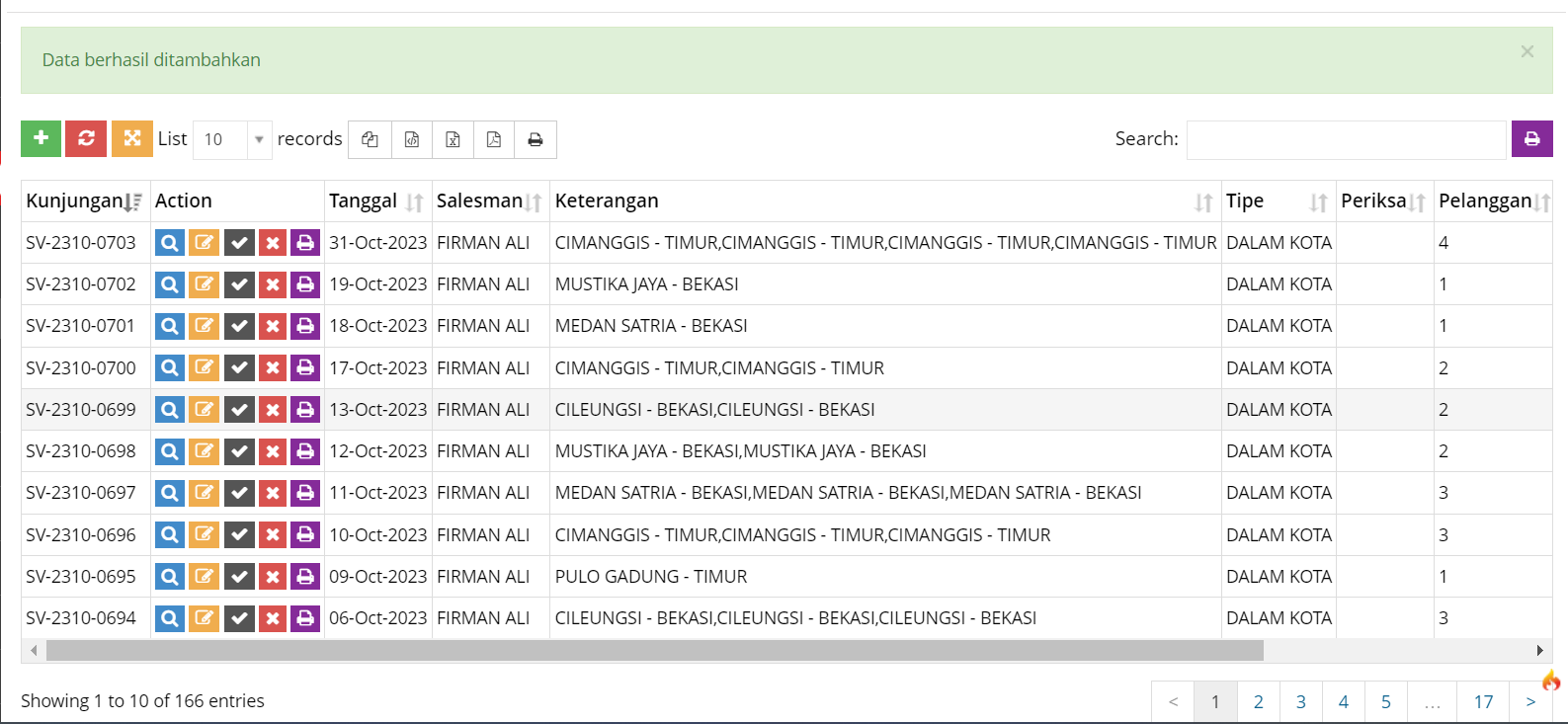This screenshot has width=1568, height=724.
Task: Edit the SV-2310-0702 visit entry
Action: tap(204, 284)
